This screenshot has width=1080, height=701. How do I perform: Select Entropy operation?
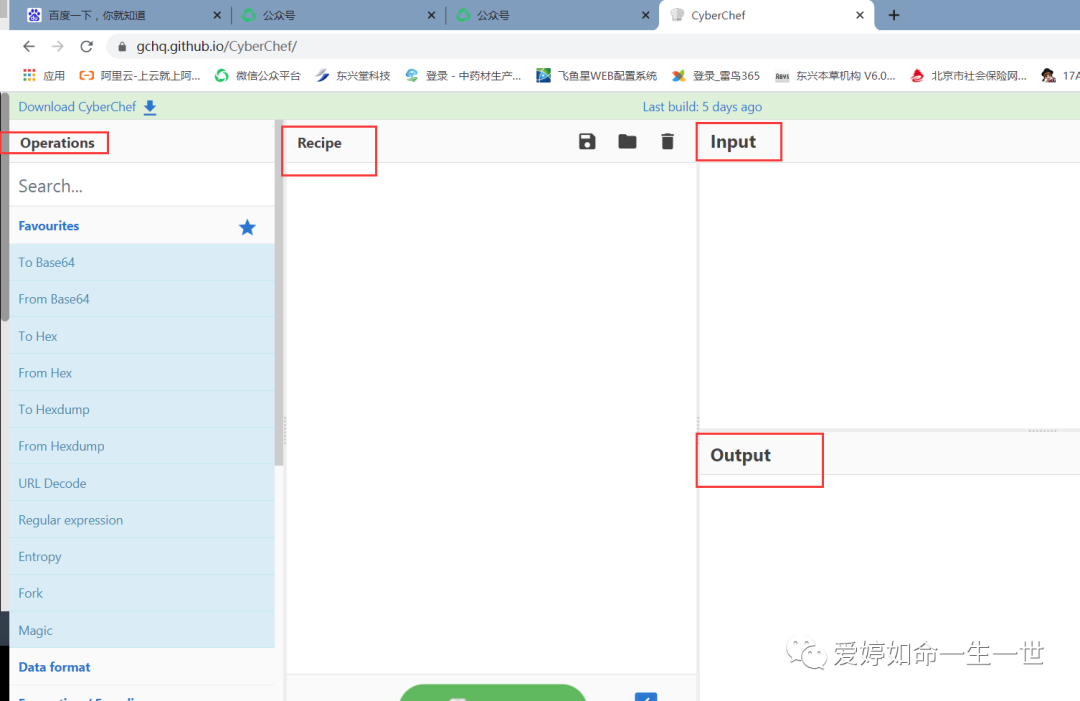tap(142, 556)
